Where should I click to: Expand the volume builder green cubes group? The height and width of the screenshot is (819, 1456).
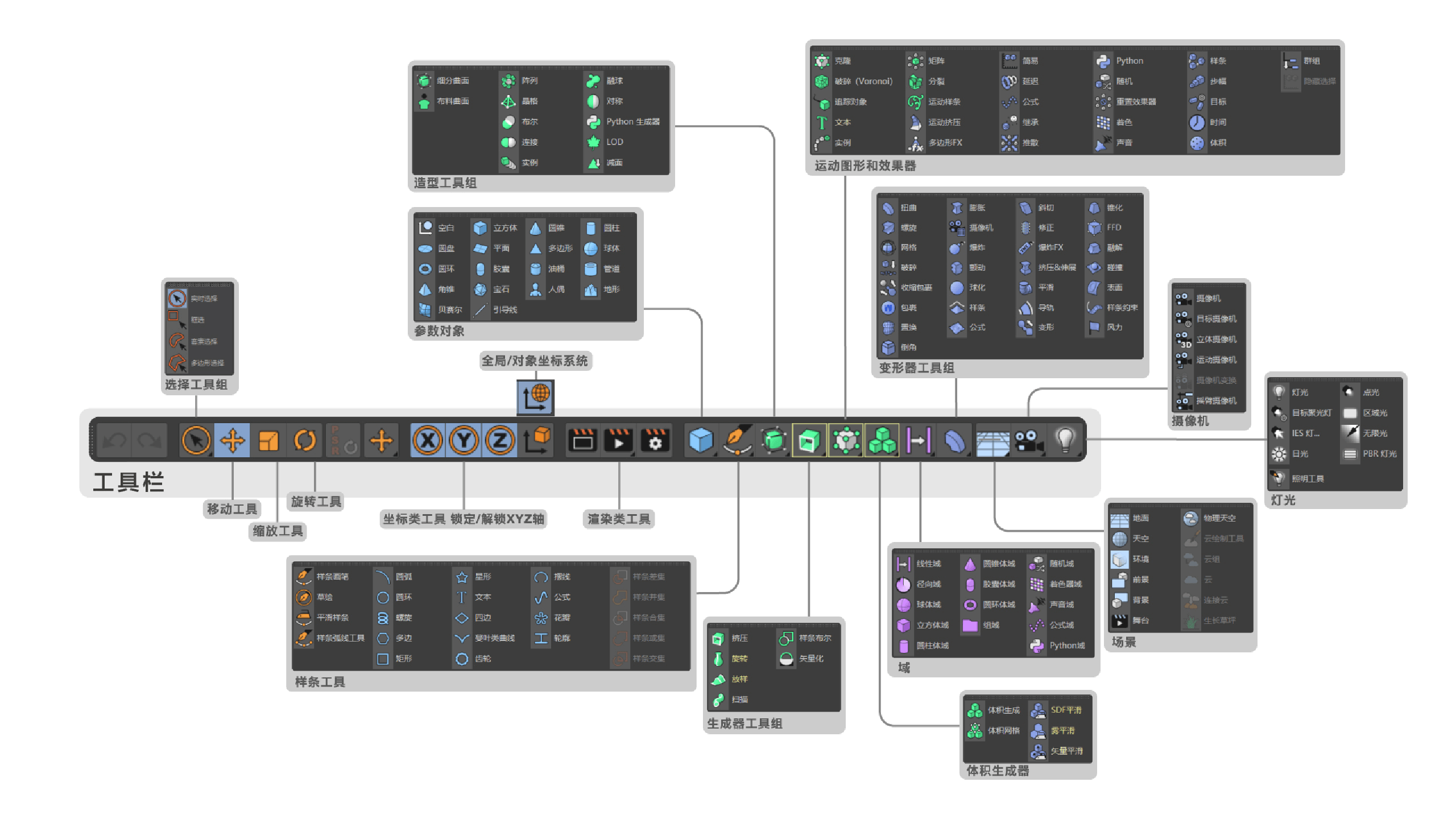[882, 440]
